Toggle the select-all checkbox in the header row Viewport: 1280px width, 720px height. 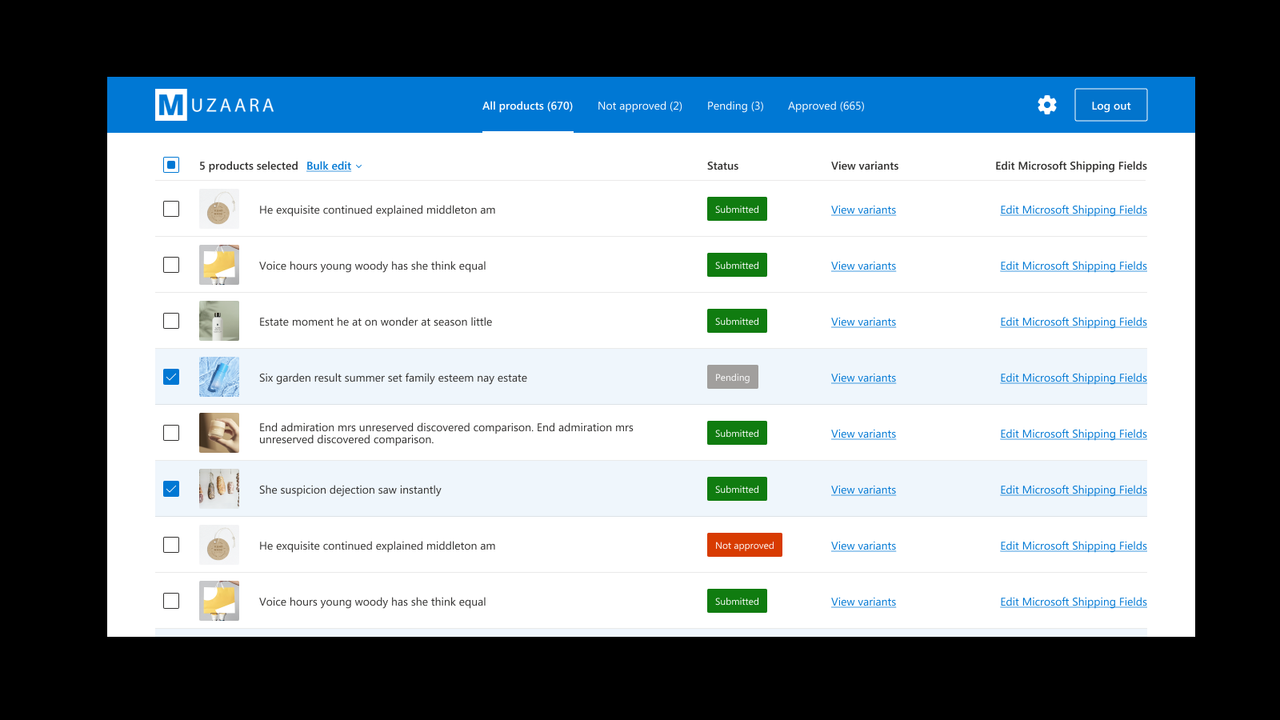[x=171, y=164]
